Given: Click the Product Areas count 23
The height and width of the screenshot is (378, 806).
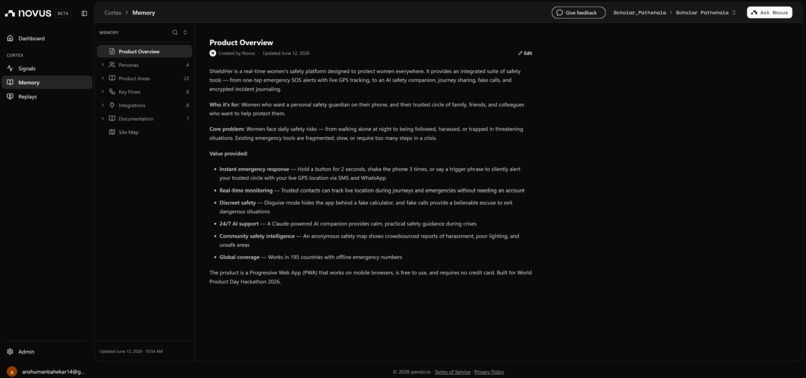Looking at the screenshot, I should point(186,79).
